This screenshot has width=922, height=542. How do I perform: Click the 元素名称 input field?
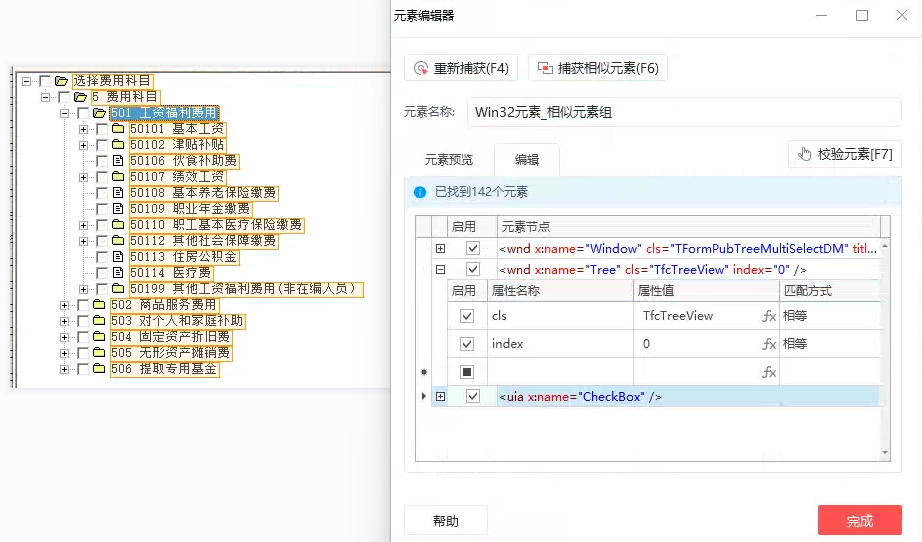click(x=684, y=112)
